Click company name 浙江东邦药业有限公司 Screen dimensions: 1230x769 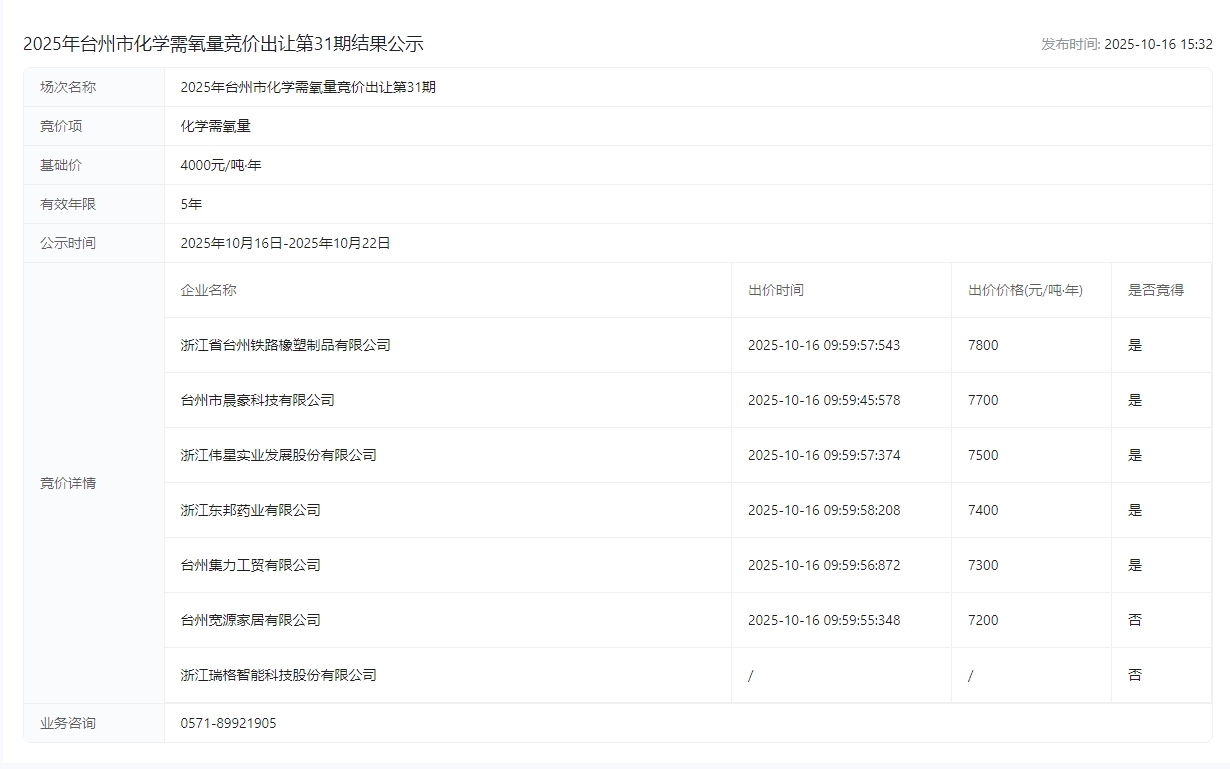pyautogui.click(x=250, y=510)
